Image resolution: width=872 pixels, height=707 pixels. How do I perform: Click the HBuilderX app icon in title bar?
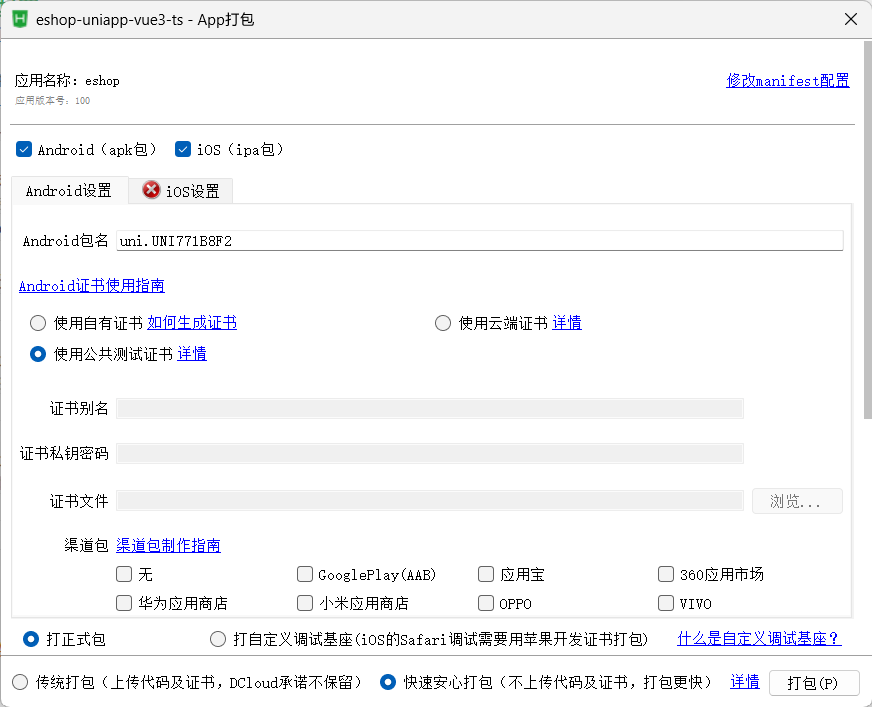point(18,19)
